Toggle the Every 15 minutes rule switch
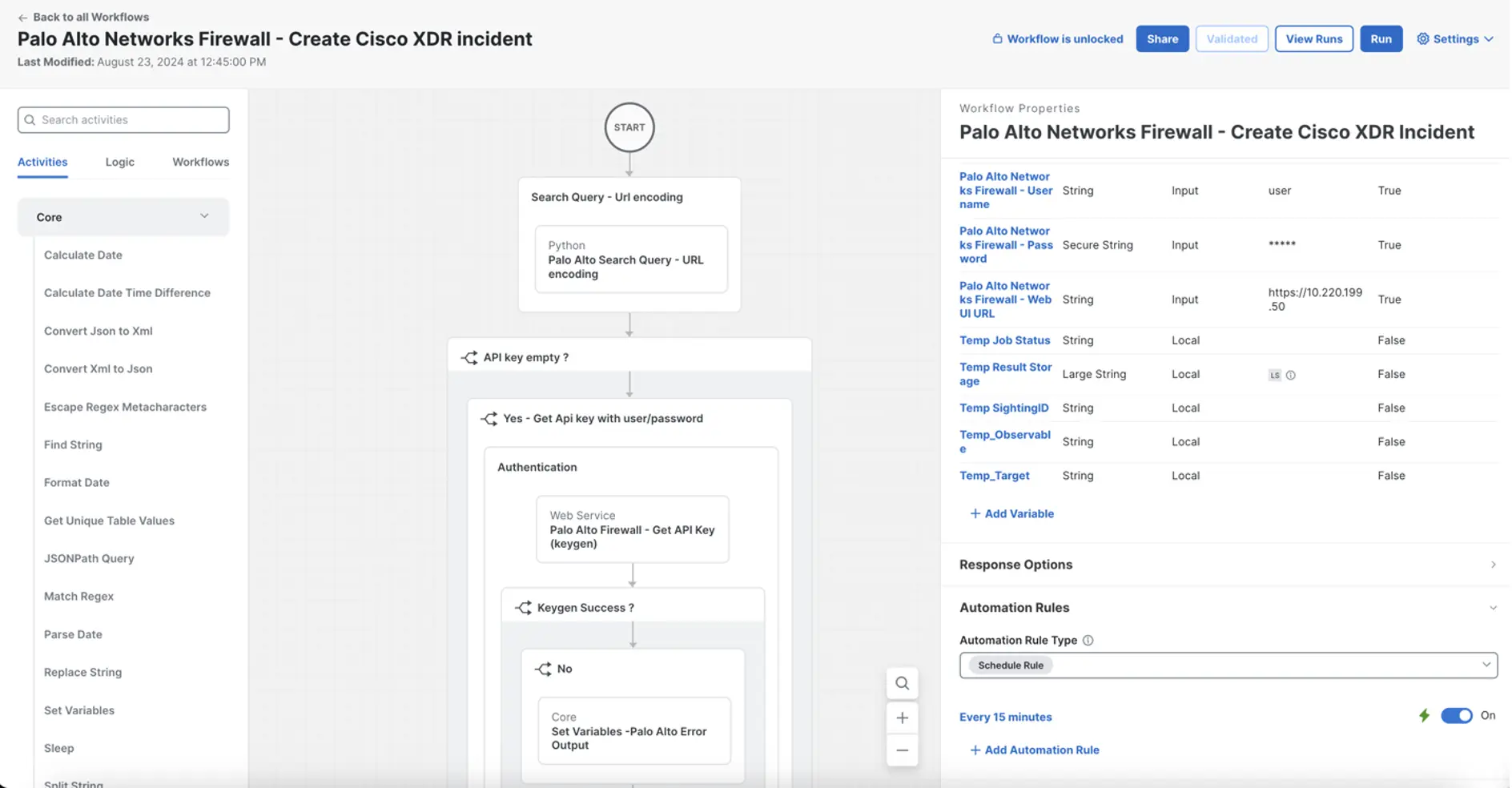Screen dimensions: 1512x788 (x=1456, y=716)
